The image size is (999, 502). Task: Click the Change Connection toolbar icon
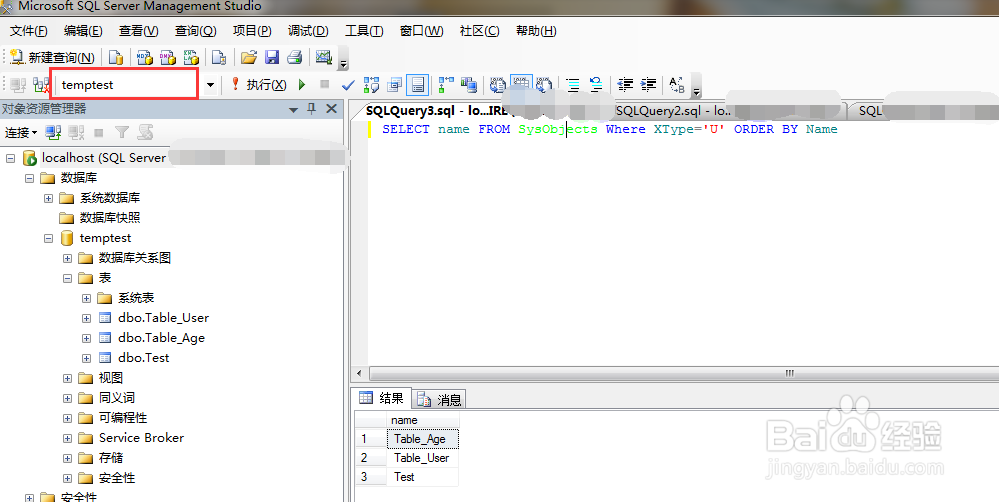[41, 85]
